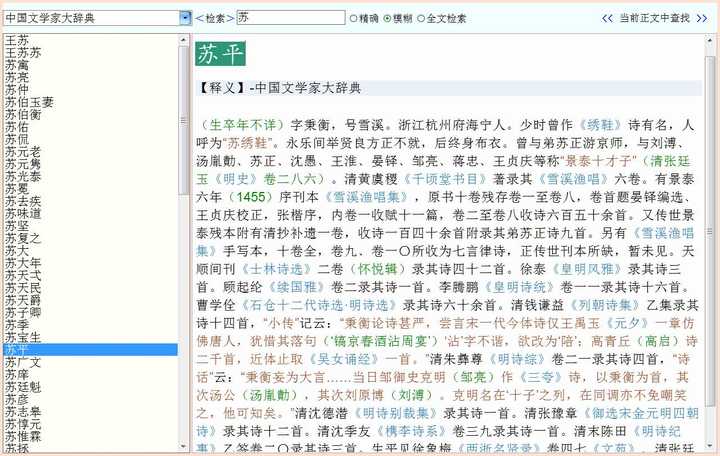Image resolution: width=720 pixels, height=456 pixels.
Task: Select 苏广文 in the entry list
Action: 23,362
